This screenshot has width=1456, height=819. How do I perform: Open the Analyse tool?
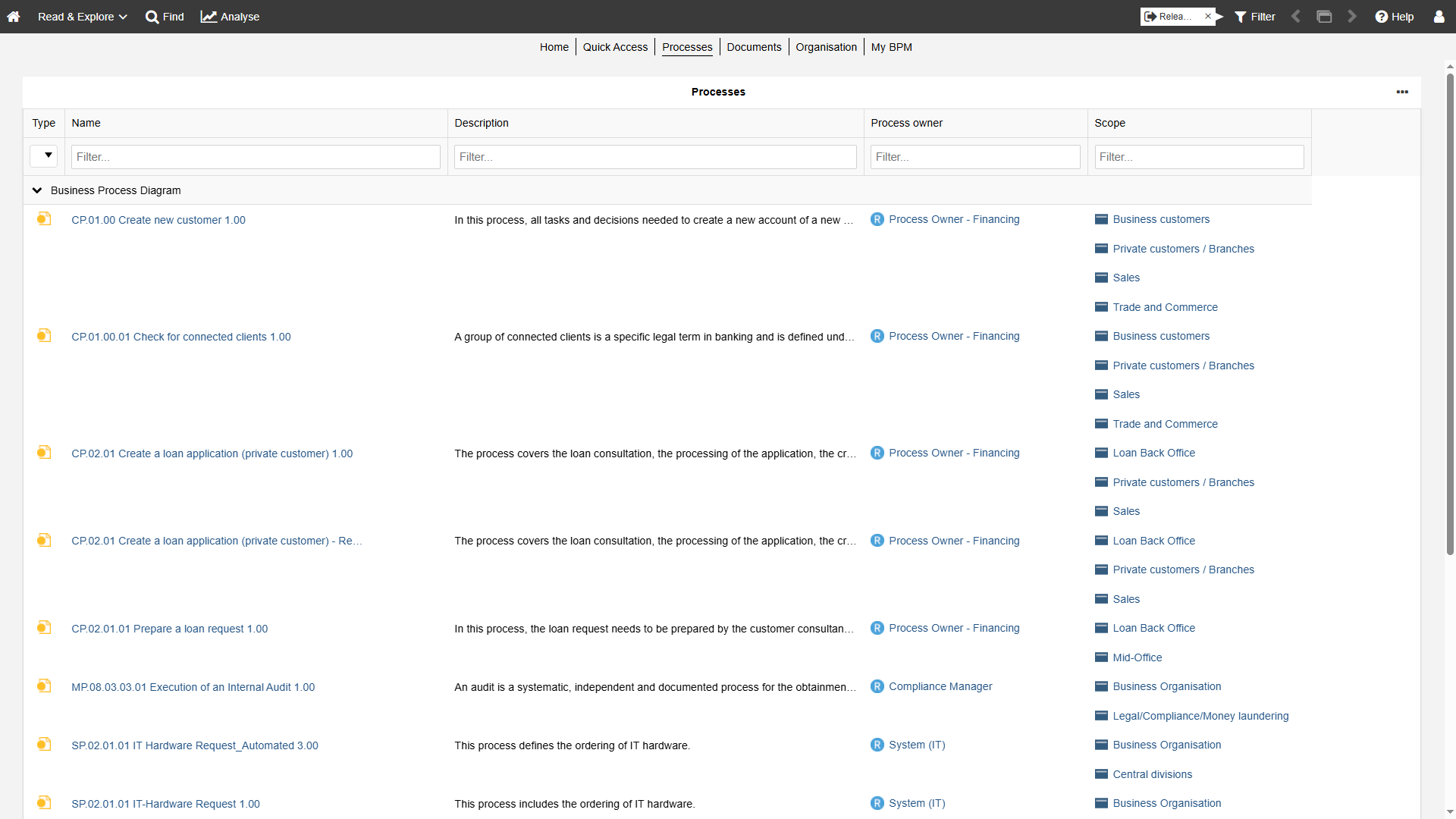point(230,17)
